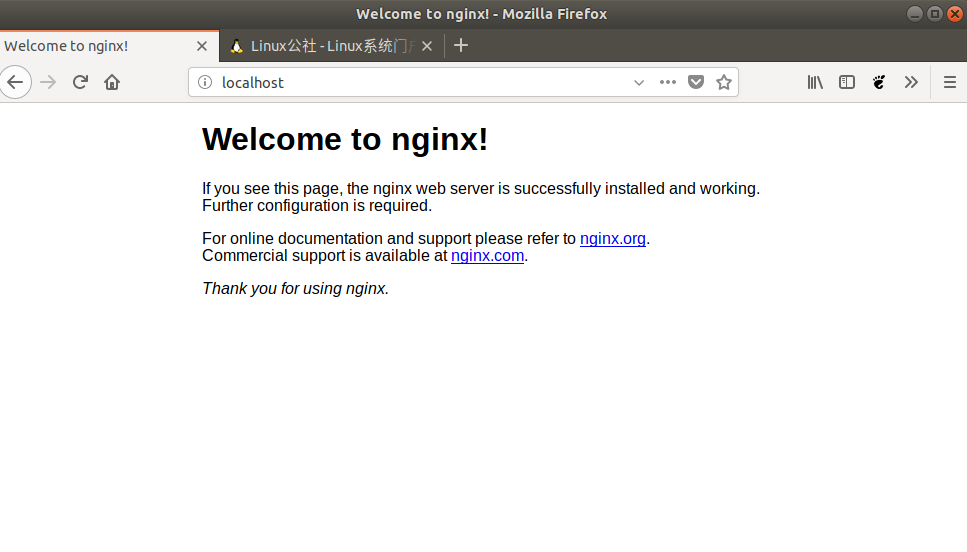
Task: Close the Firefox window
Action: (x=955, y=14)
